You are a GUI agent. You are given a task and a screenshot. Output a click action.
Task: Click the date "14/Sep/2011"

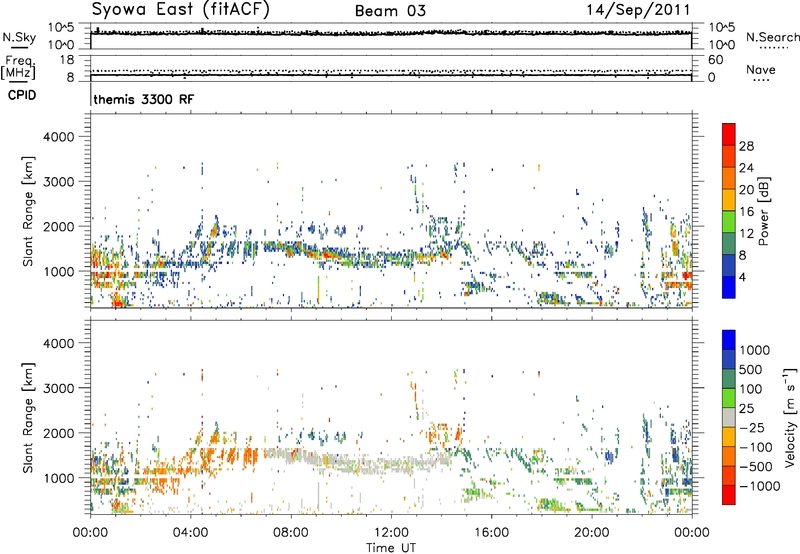pos(638,9)
